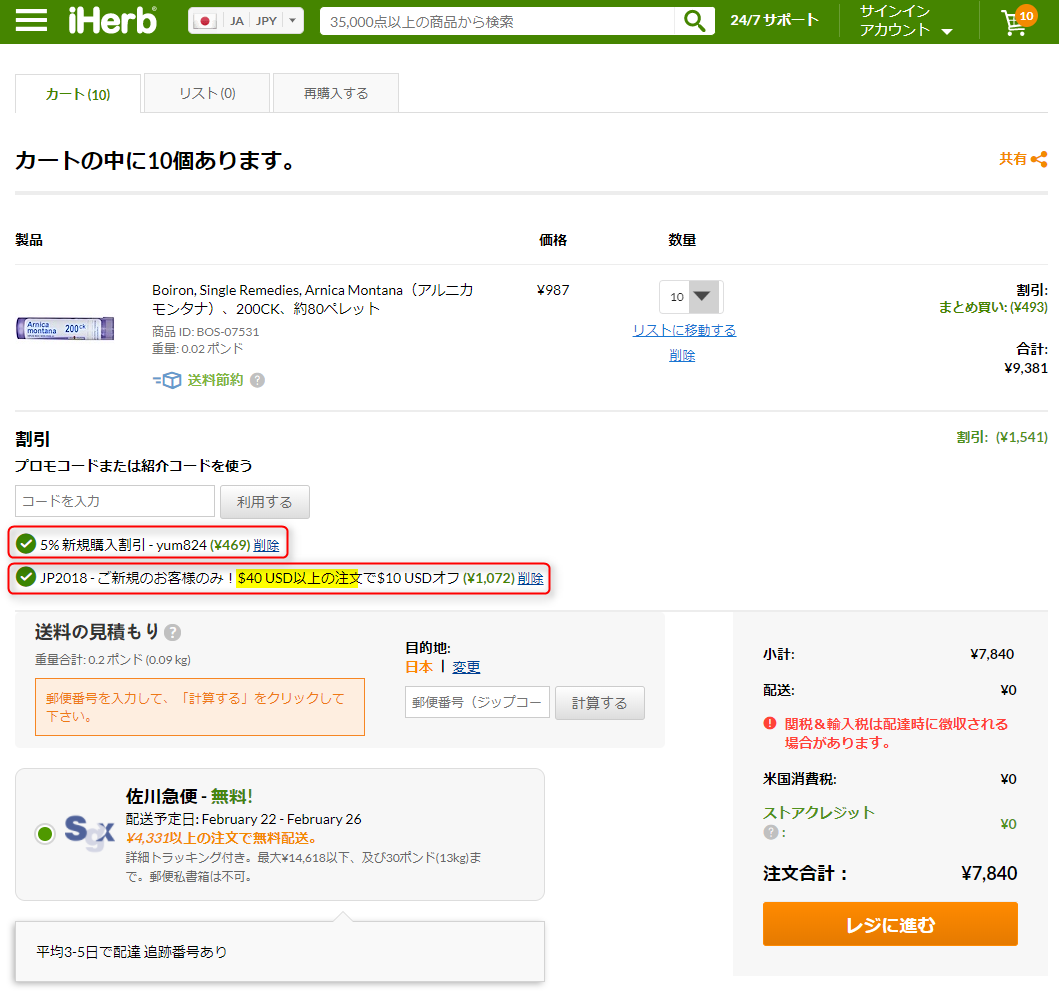Open 24/7 サポート link
Screen dimensions: 1059x995
click(x=774, y=20)
